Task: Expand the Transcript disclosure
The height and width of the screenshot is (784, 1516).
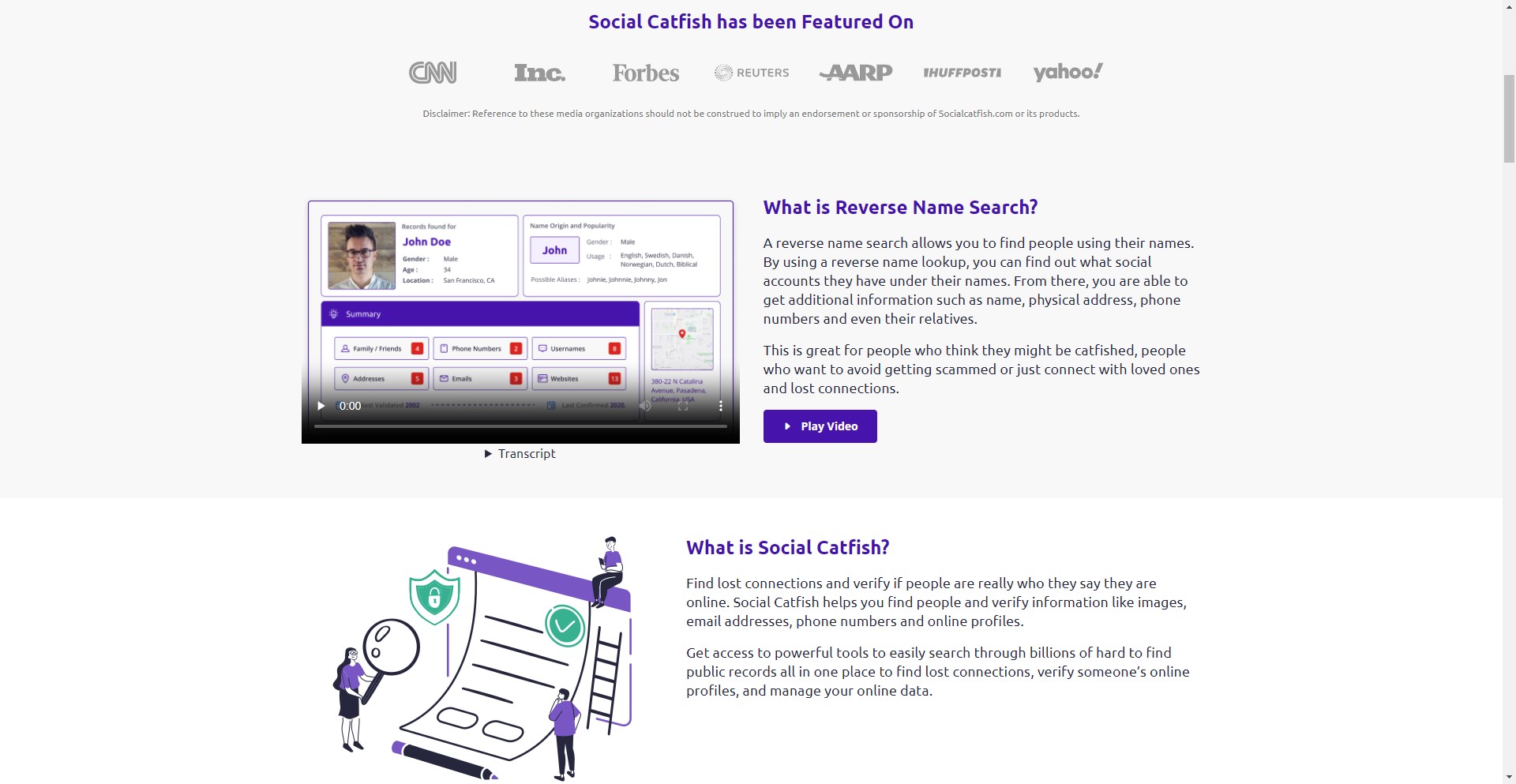Action: (x=520, y=454)
